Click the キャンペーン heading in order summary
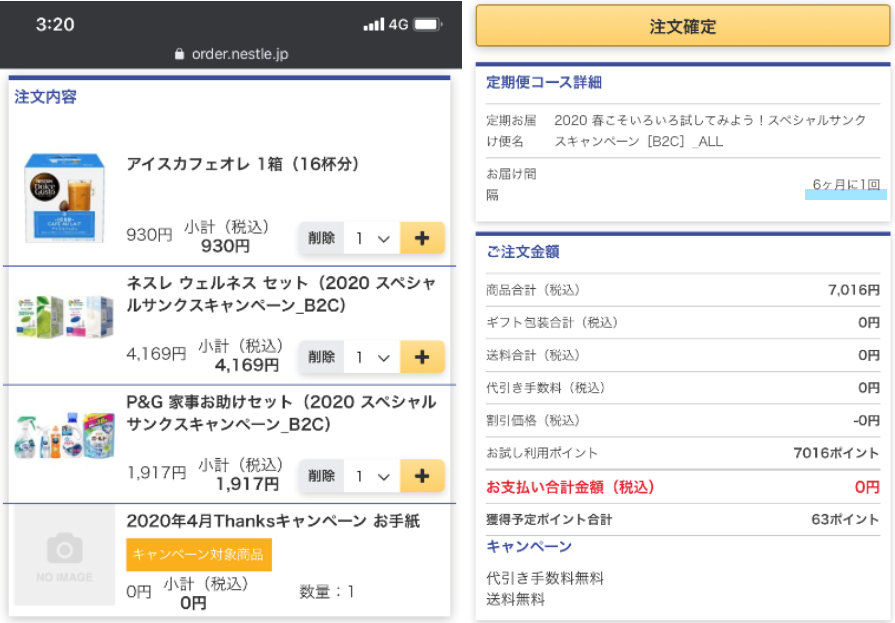The width and height of the screenshot is (895, 623). click(x=529, y=546)
